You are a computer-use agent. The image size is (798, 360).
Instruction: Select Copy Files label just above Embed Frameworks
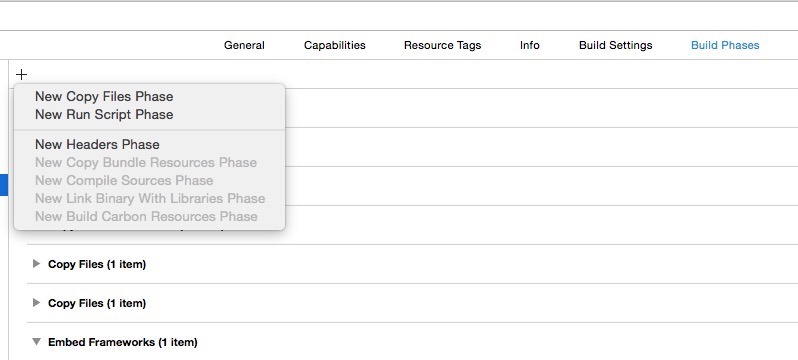point(97,303)
